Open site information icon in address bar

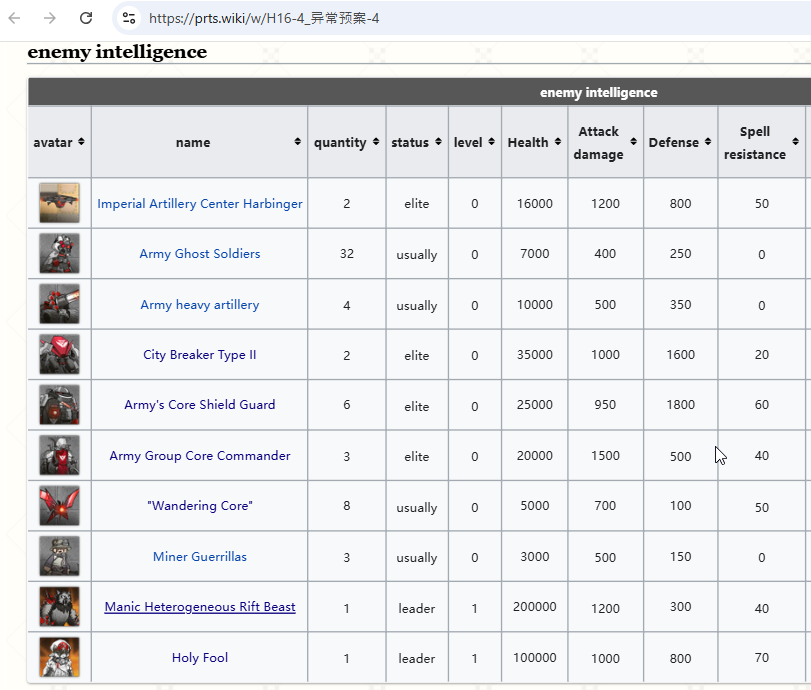127,18
